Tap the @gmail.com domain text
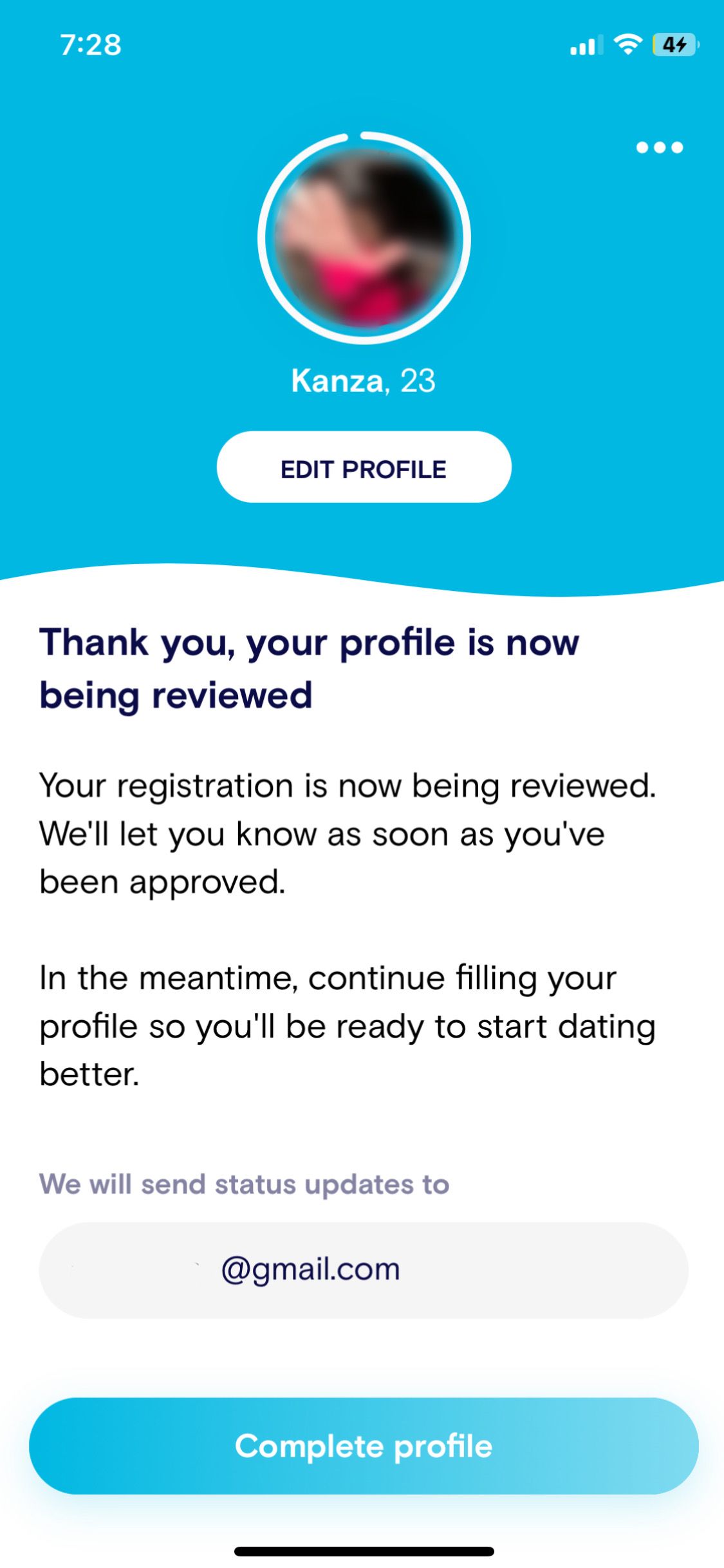Viewport: 724px width, 1568px height. coord(311,1270)
